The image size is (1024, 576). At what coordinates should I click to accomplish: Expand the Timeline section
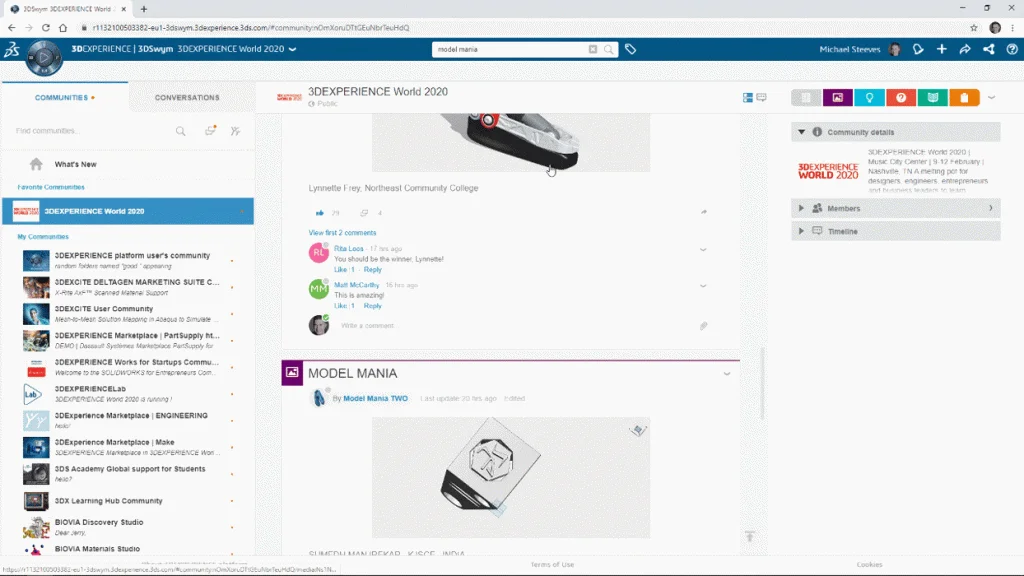tap(801, 231)
